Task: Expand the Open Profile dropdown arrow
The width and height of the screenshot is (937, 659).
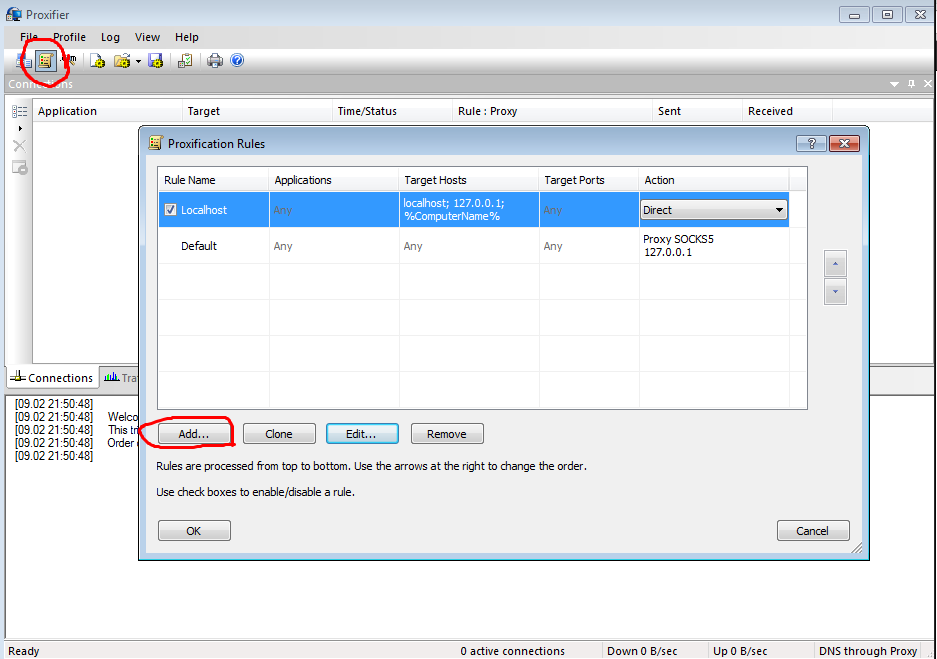Action: coord(138,61)
